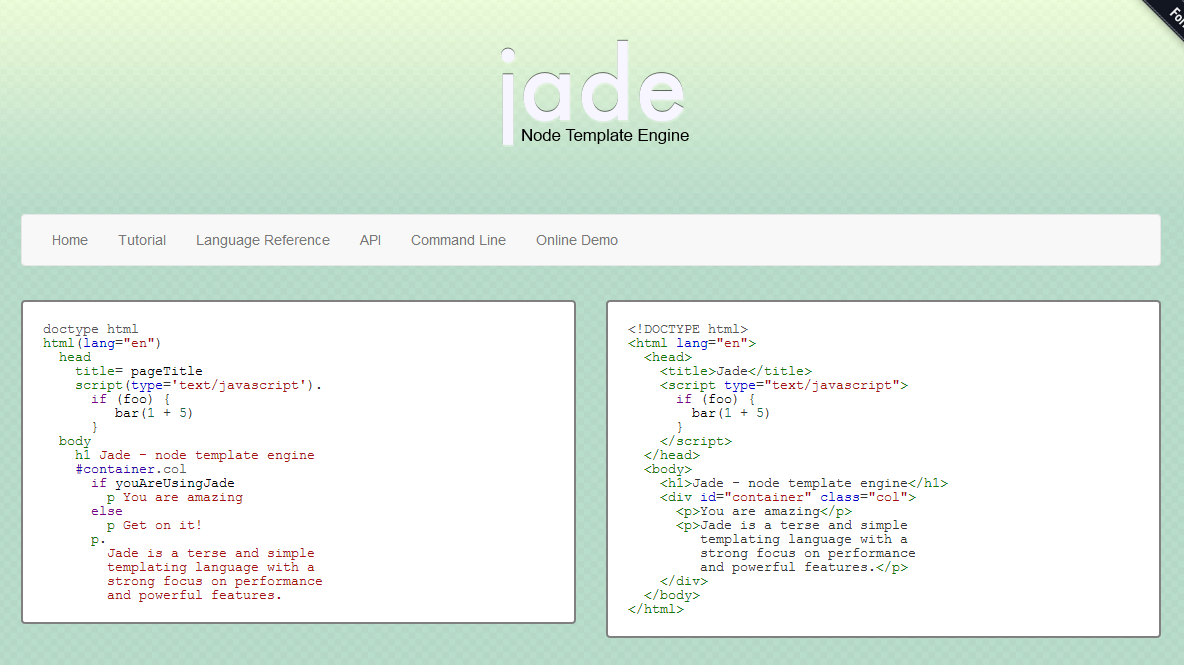Click '<title>Jade</title>' line
The width and height of the screenshot is (1184, 665).
(735, 371)
